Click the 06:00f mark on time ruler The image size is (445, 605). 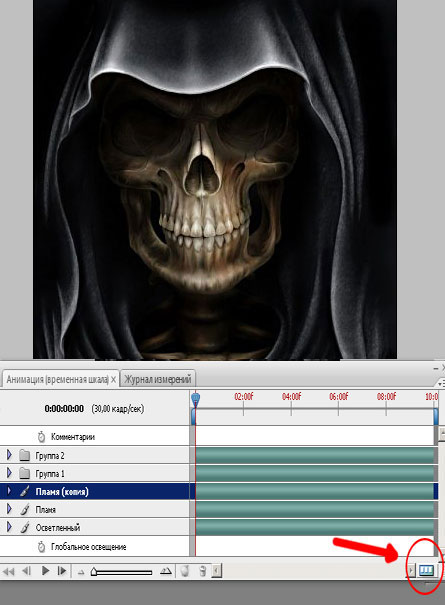[338, 397]
